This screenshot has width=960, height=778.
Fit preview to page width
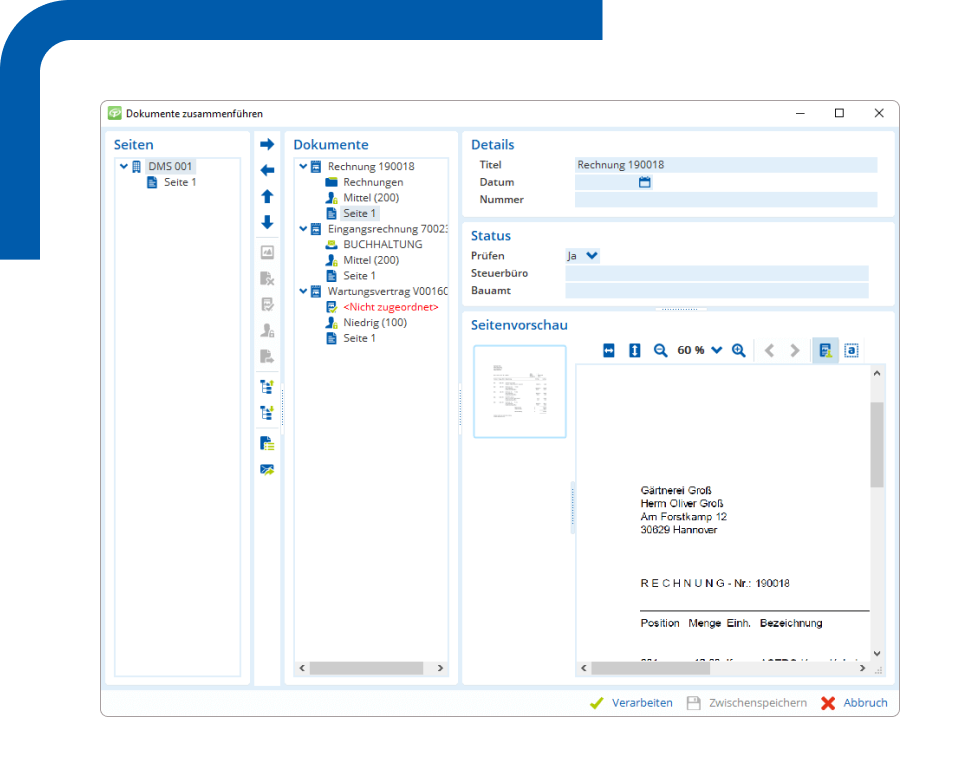[x=609, y=350]
